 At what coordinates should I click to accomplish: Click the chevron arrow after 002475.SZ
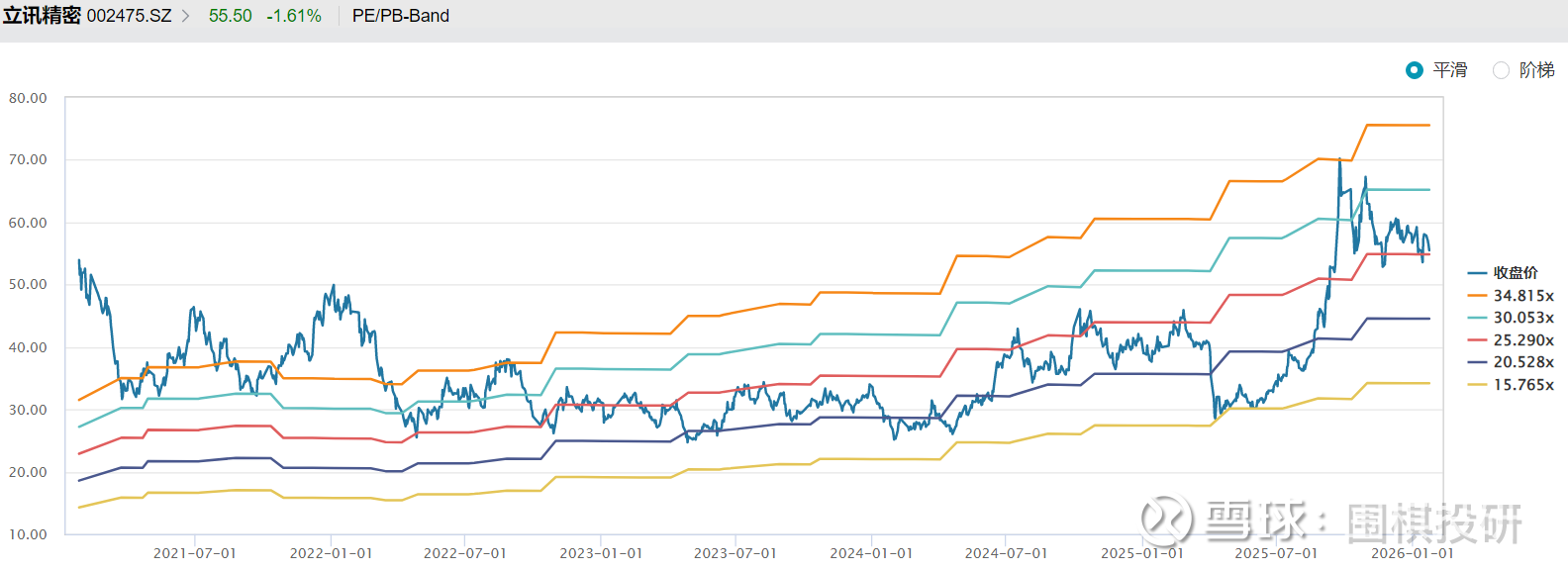coord(185,16)
